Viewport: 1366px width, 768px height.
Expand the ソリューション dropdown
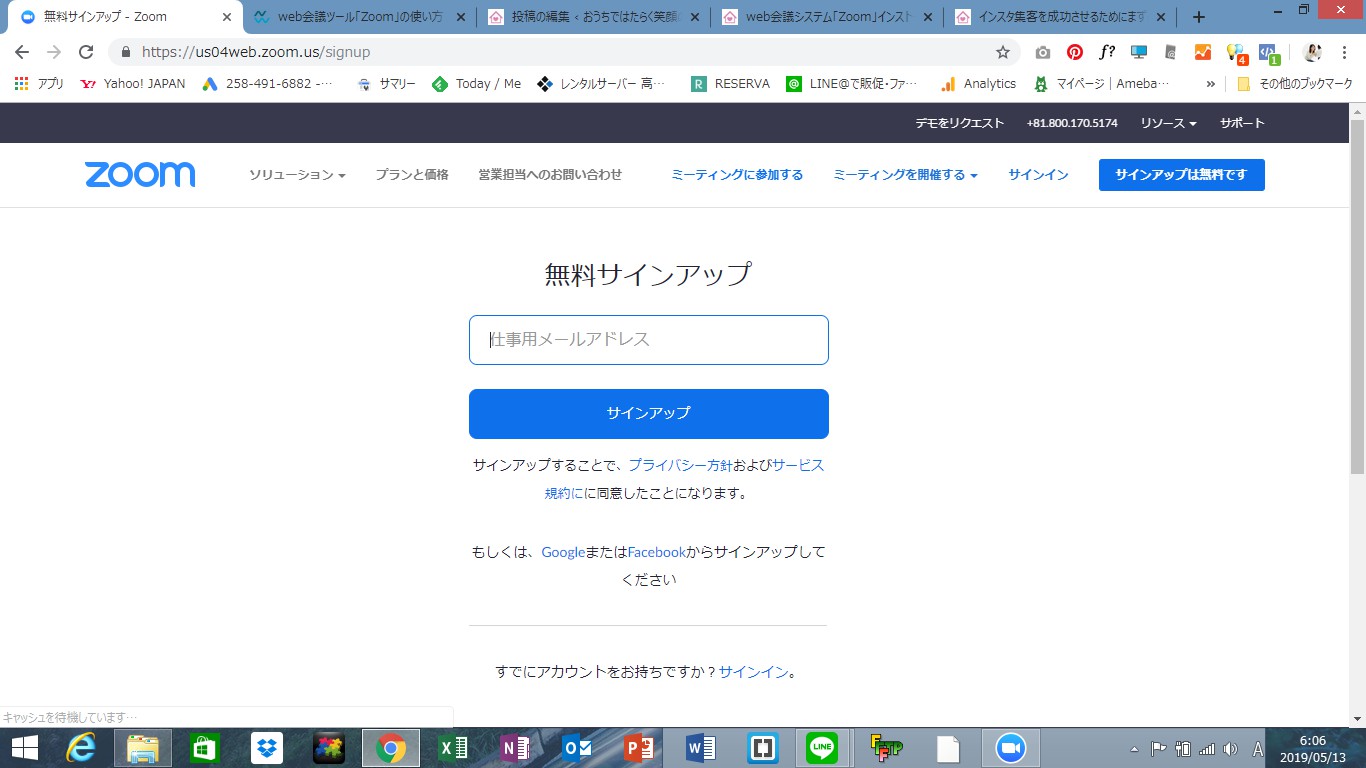(297, 175)
